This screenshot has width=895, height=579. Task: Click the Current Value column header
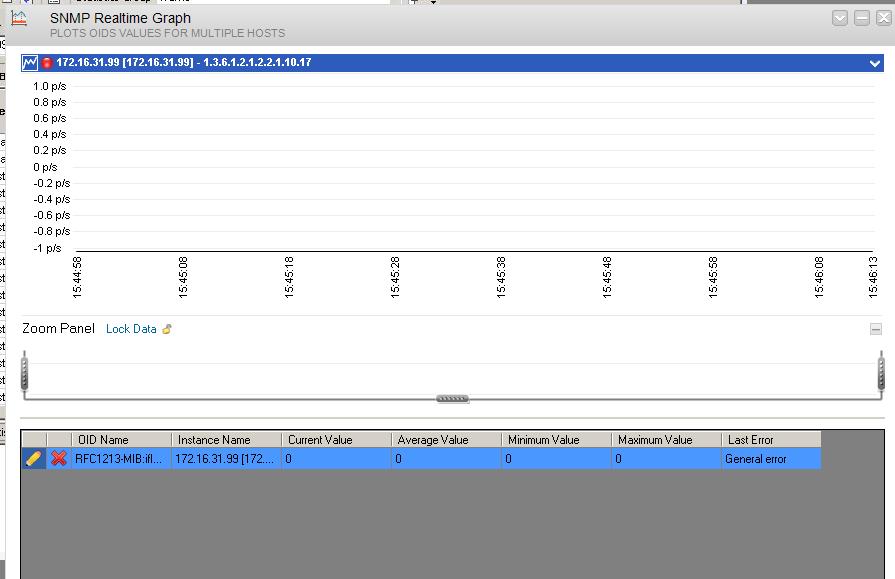[x=336, y=440]
